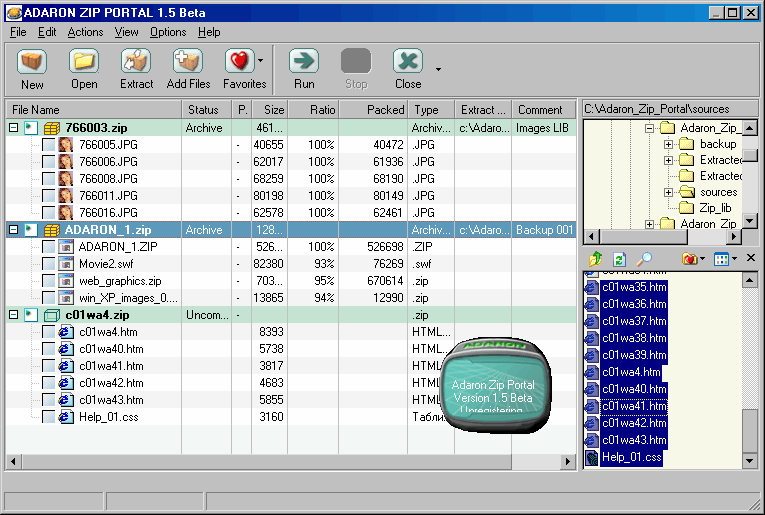Sort by the Ratio column header

[x=313, y=110]
